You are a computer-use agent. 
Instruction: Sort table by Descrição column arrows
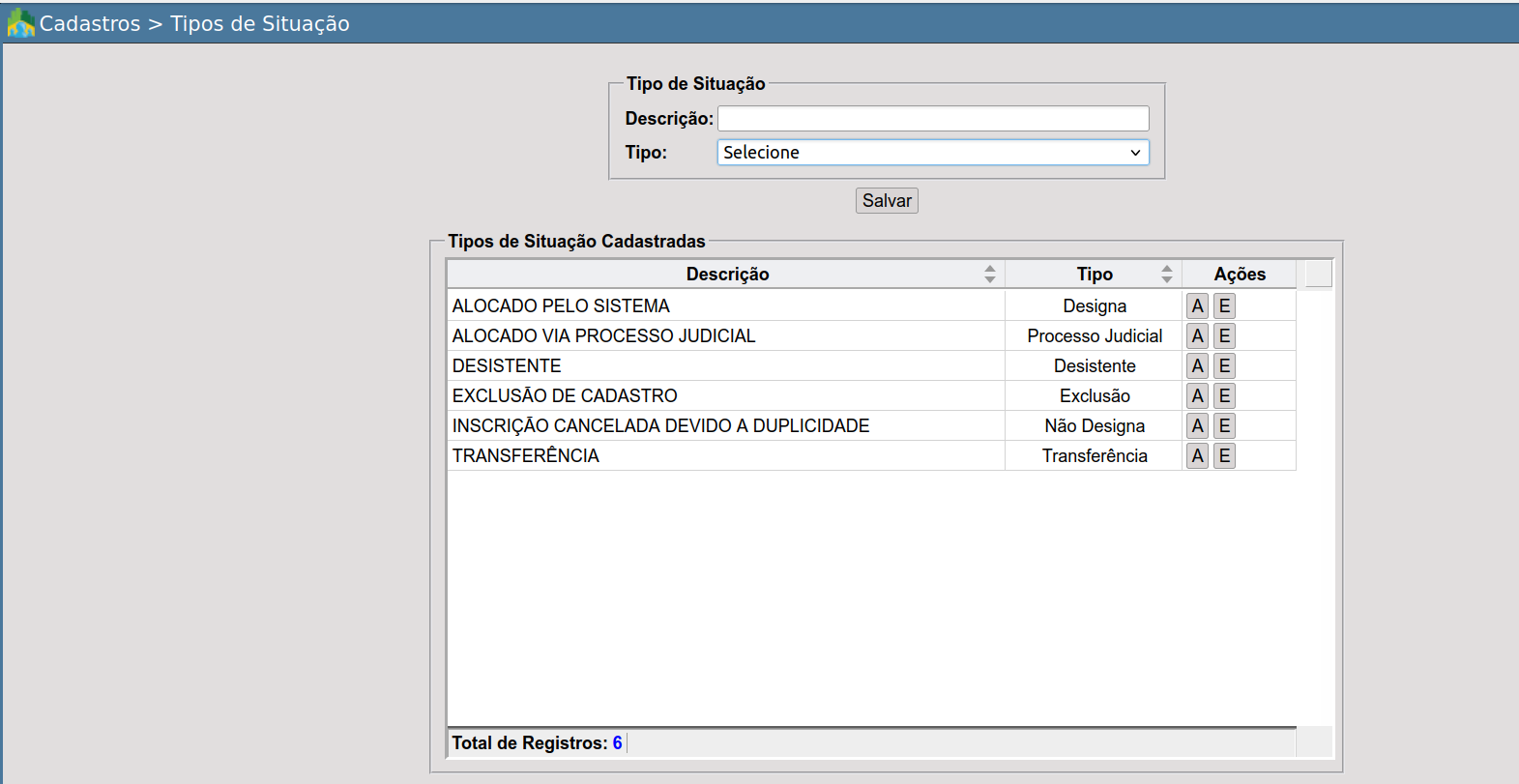989,275
